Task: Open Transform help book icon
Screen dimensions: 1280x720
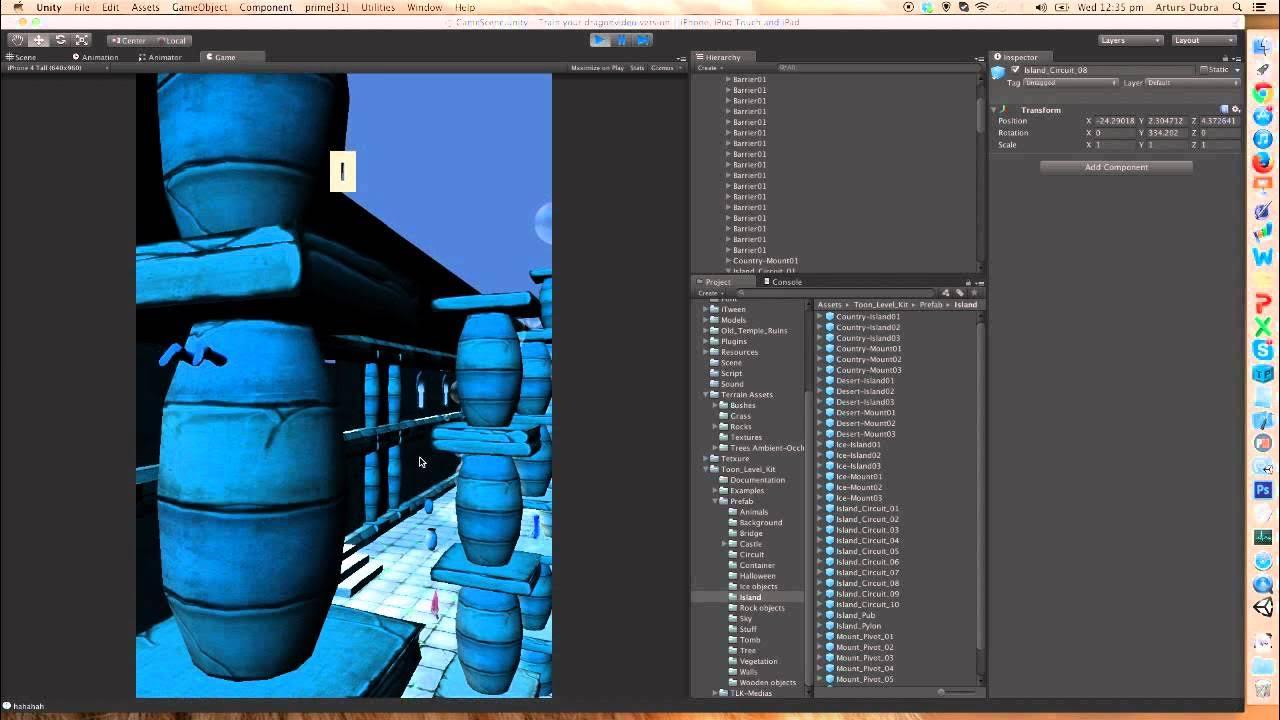Action: pyautogui.click(x=1225, y=110)
